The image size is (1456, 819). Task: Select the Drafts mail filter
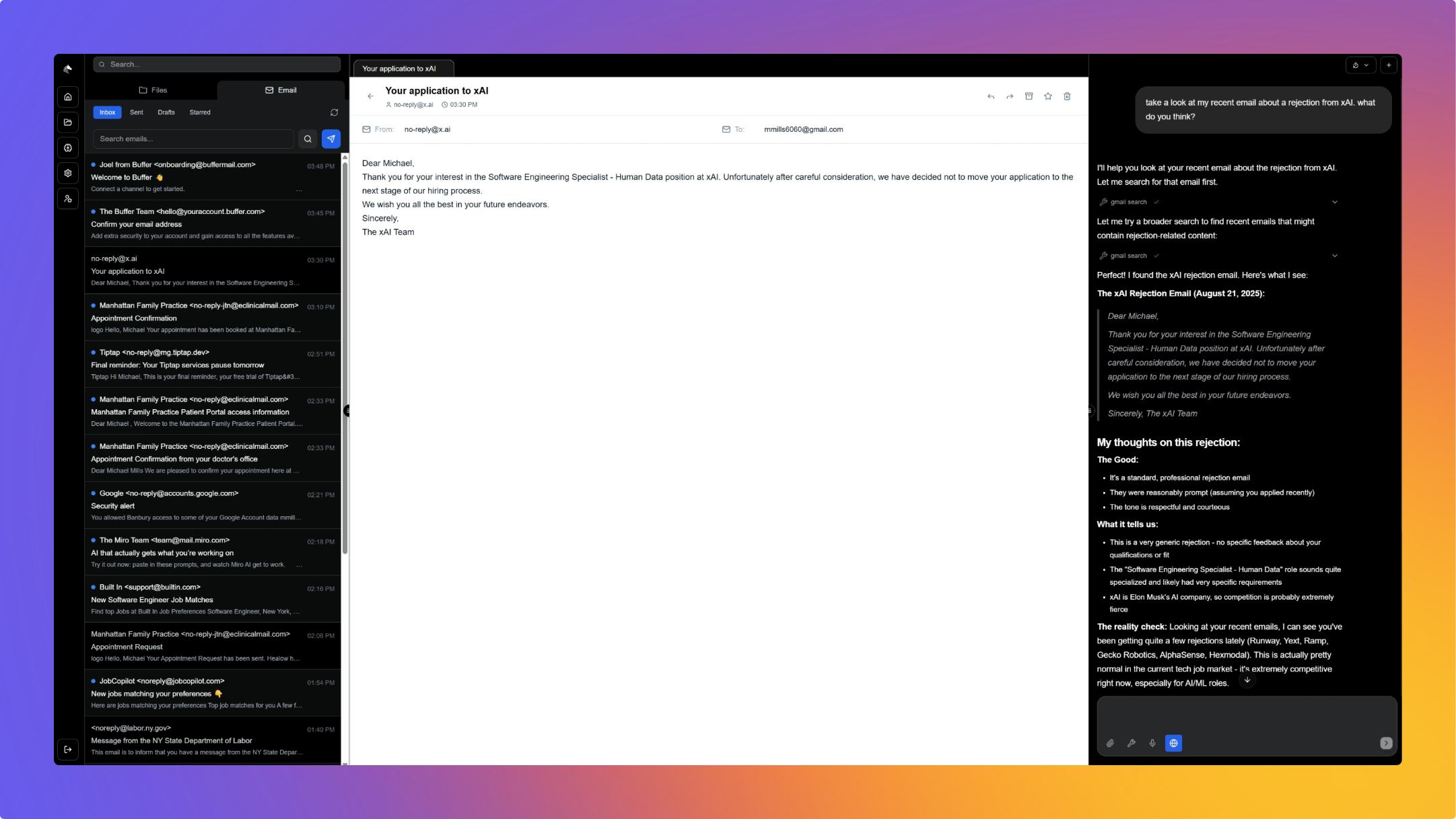point(166,112)
